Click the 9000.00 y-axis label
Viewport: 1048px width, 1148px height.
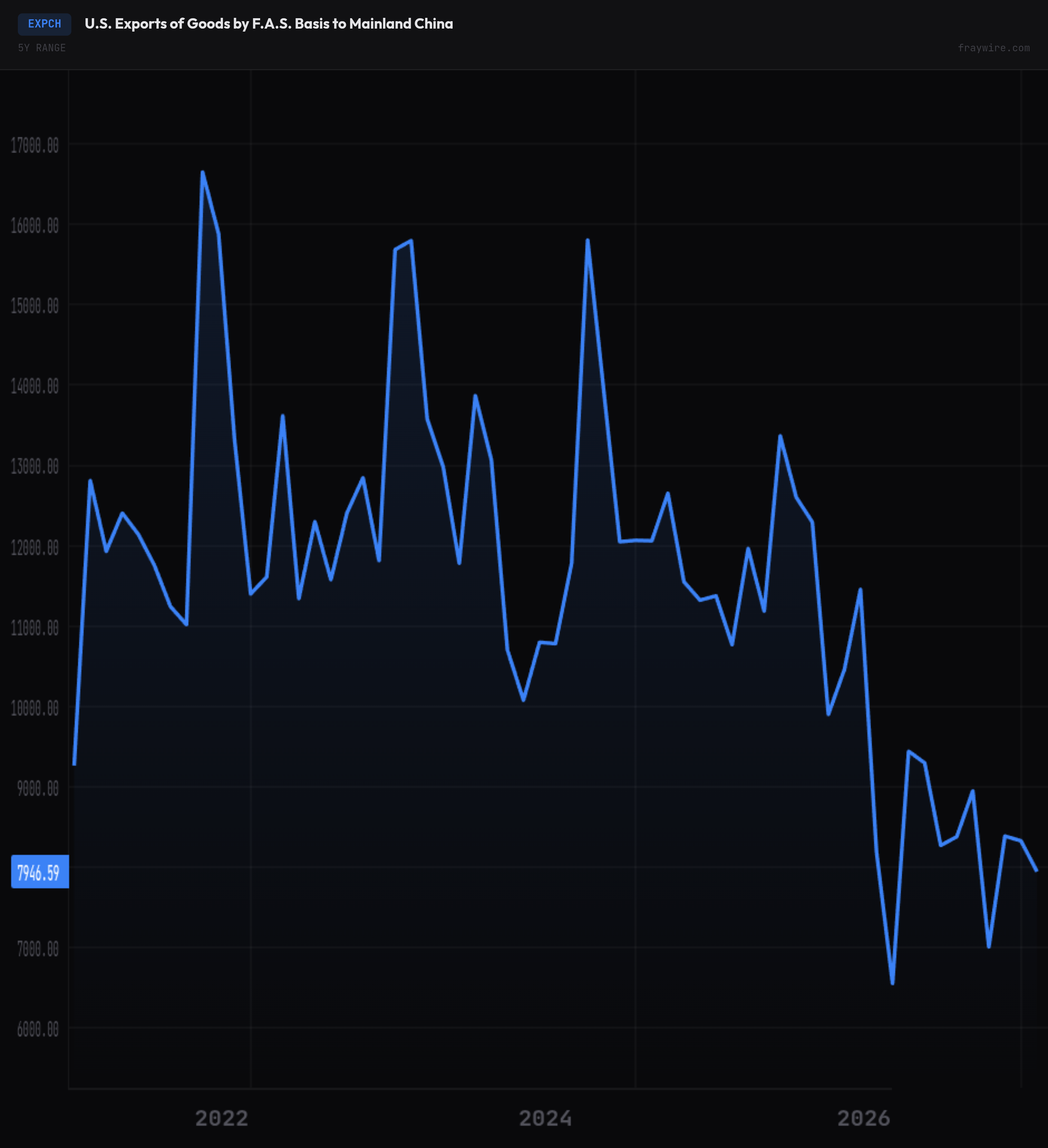(38, 789)
